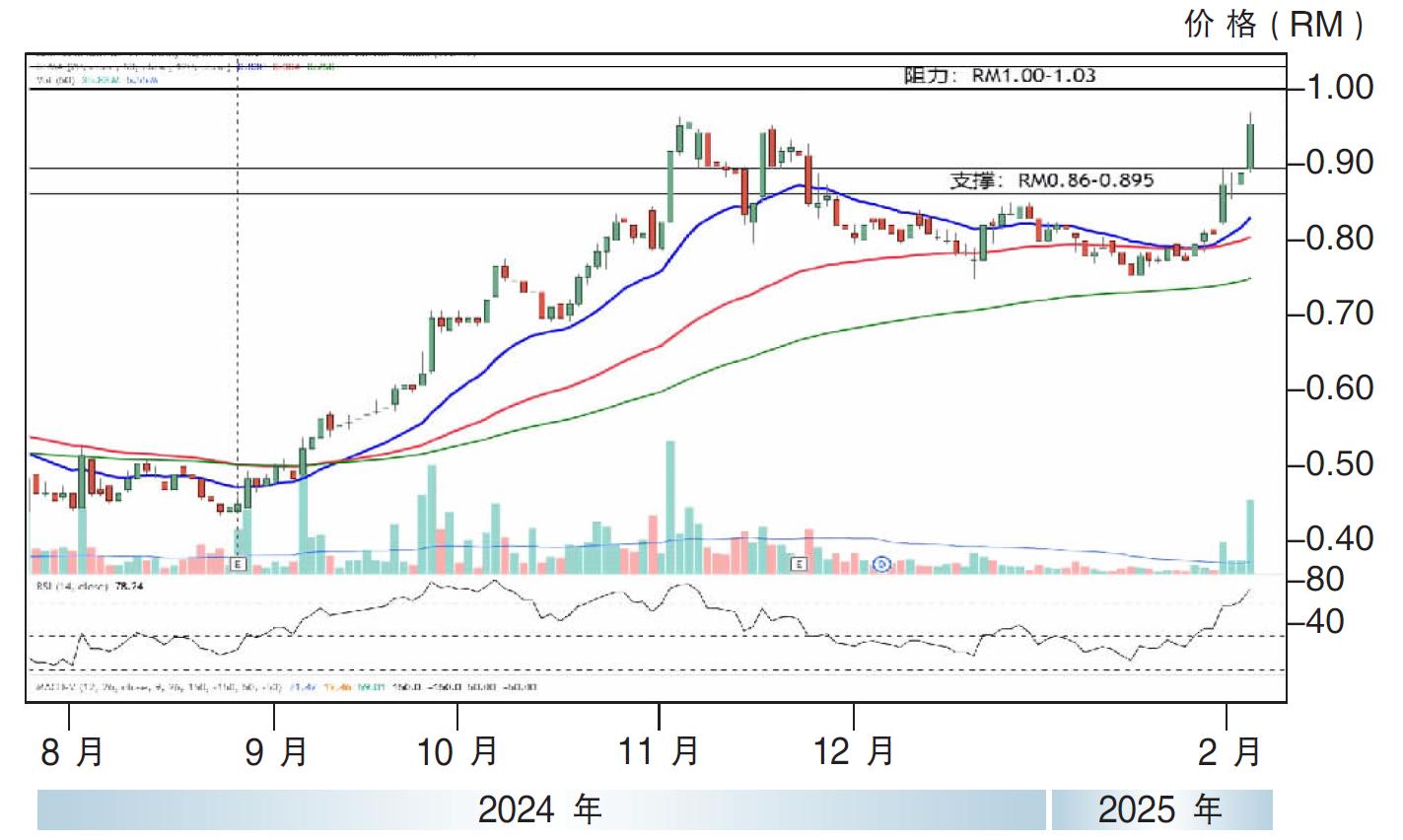Image resolution: width=1403 pixels, height=840 pixels.
Task: Click the support label 支撑: RM0.86-0.895
Action: pyautogui.click(x=1051, y=180)
